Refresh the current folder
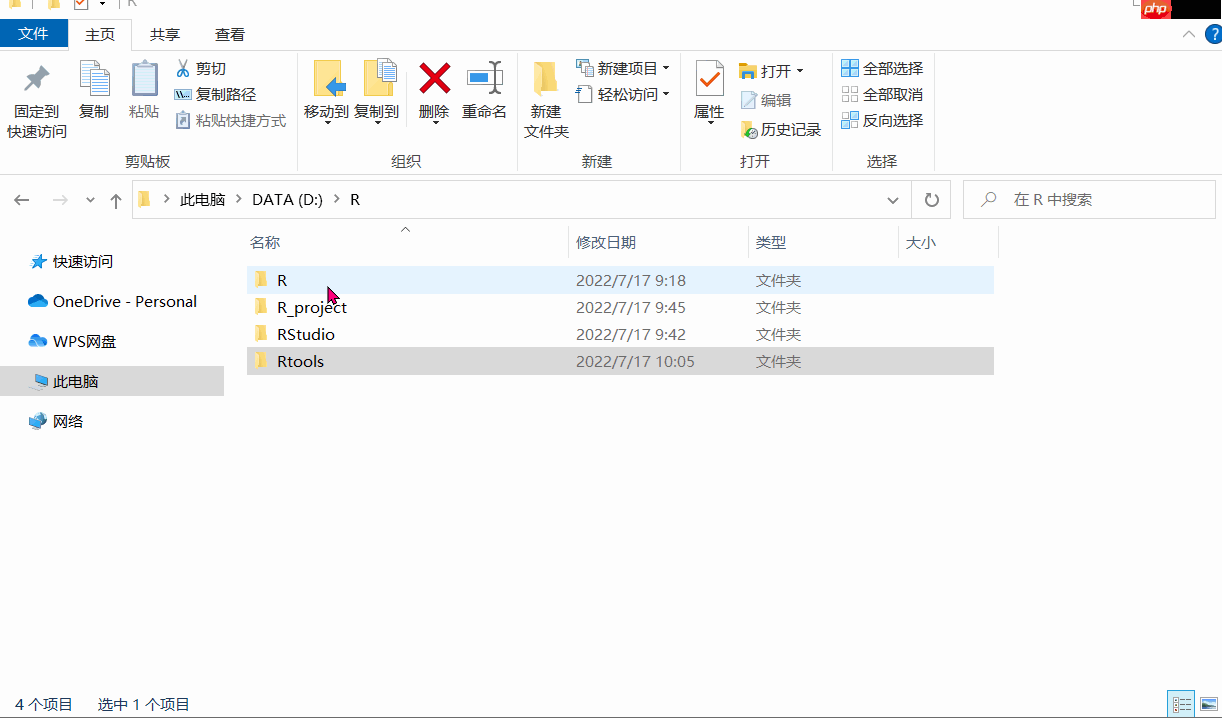Viewport: 1222px width, 718px height. (x=932, y=200)
